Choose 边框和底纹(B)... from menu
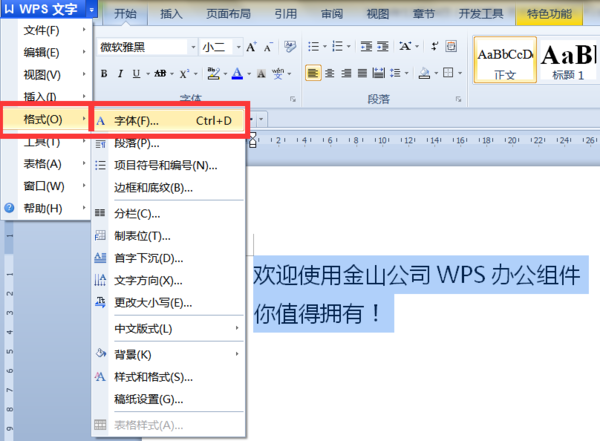 click(168, 188)
